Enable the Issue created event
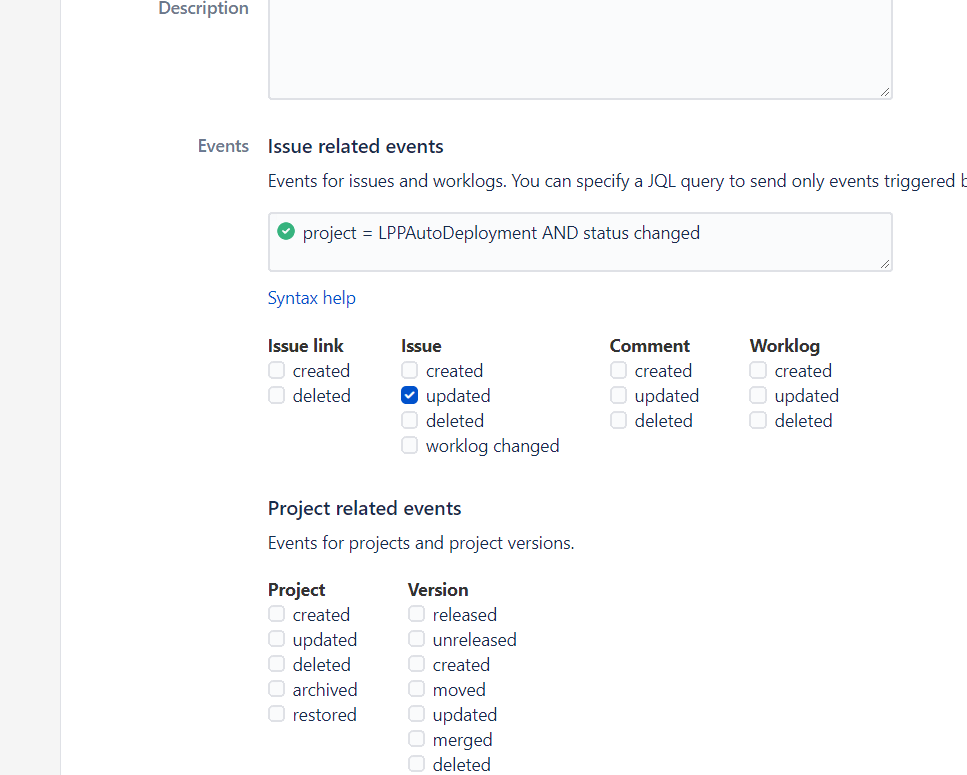The image size is (967, 775). (x=409, y=370)
